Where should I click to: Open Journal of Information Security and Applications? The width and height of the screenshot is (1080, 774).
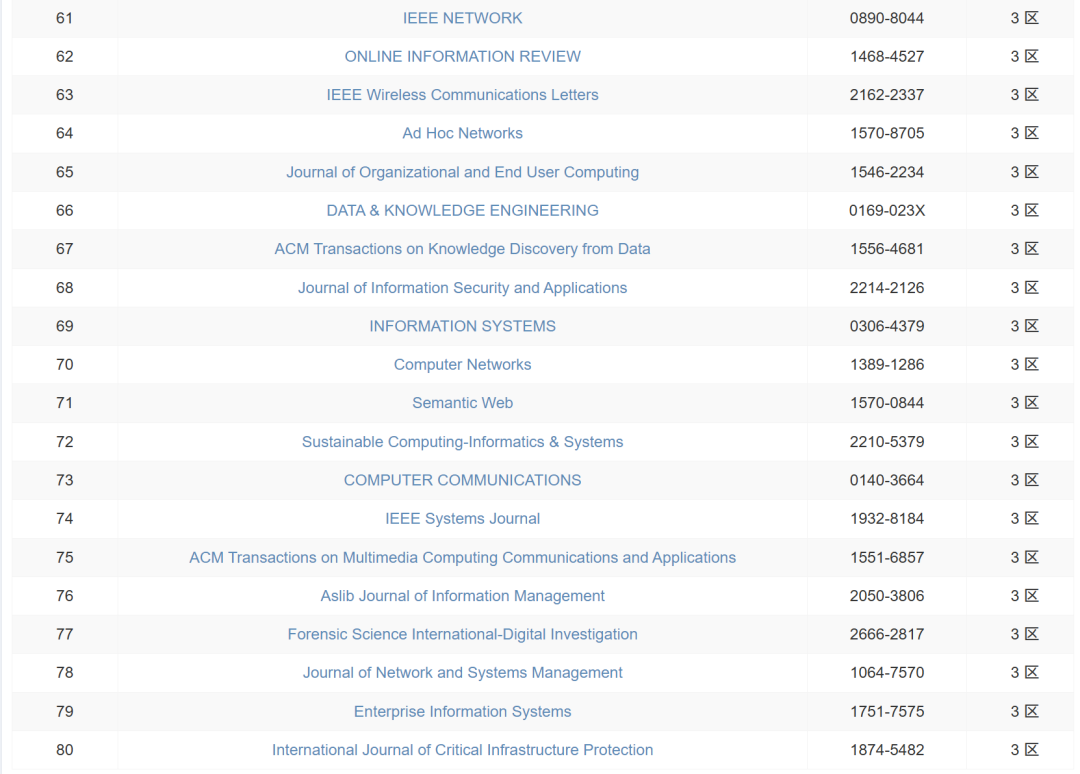[462, 288]
